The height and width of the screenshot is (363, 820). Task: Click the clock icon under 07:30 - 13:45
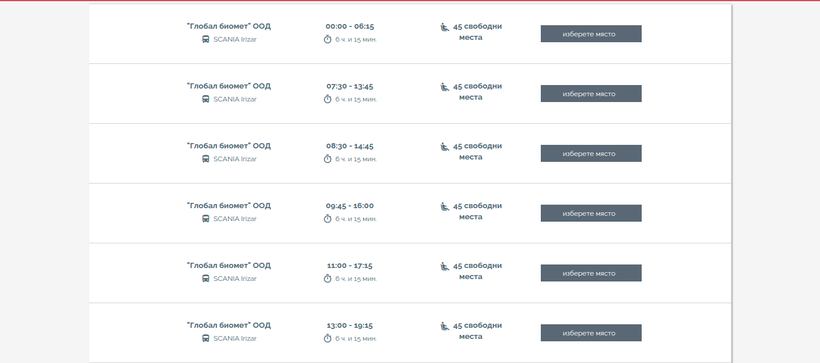click(327, 99)
